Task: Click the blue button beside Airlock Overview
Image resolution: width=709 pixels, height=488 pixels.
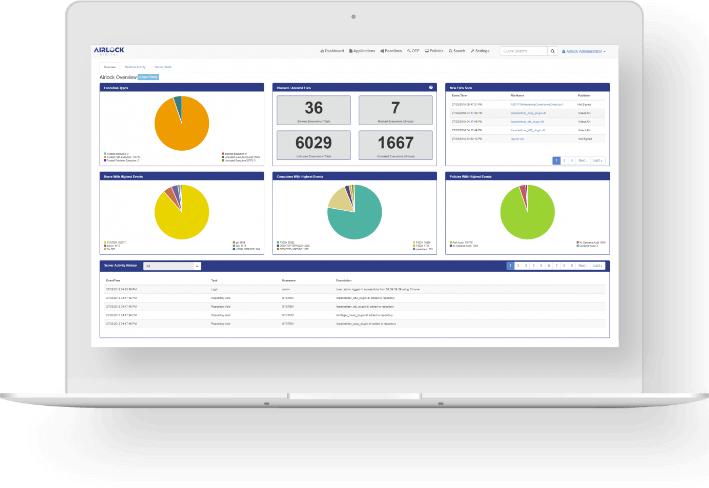Action: (148, 77)
